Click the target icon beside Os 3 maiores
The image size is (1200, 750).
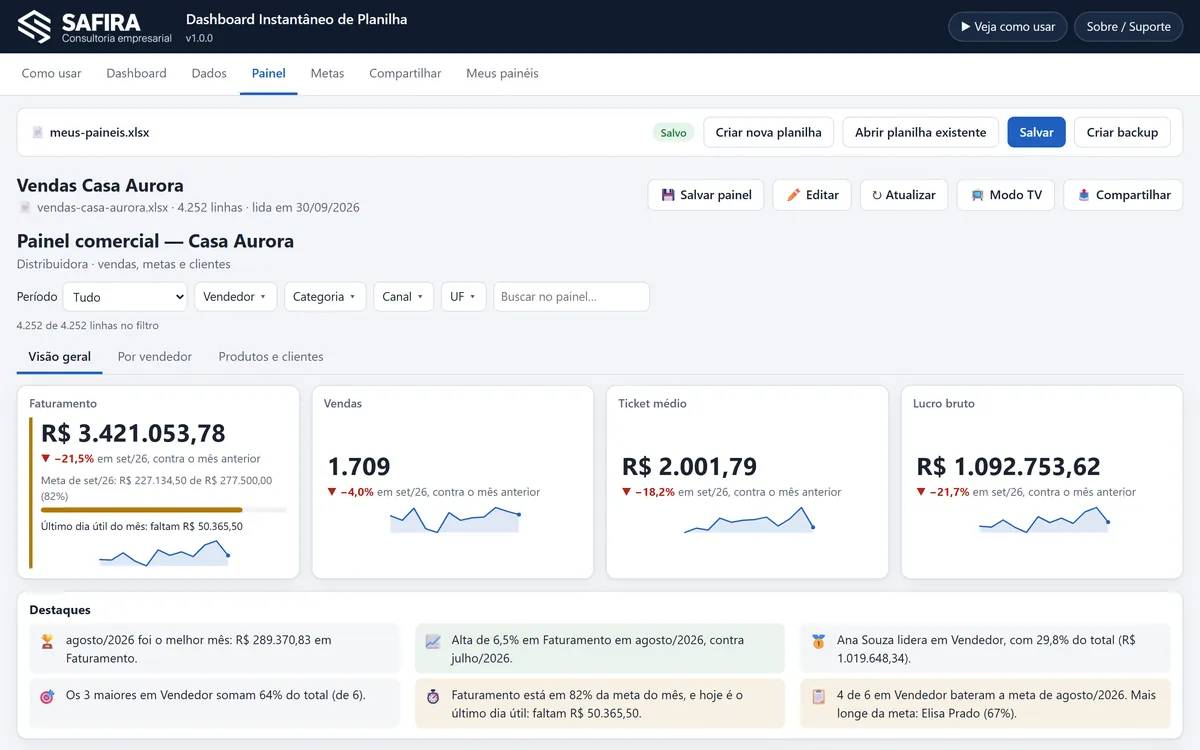[x=47, y=696]
